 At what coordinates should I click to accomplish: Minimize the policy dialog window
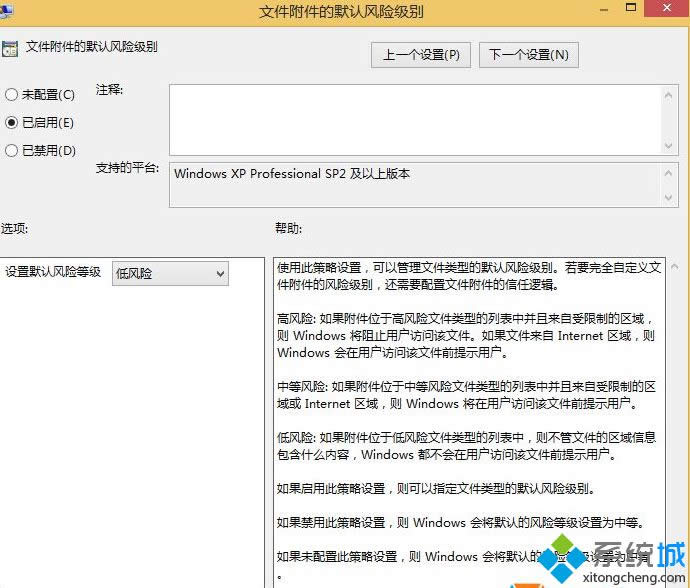604,9
